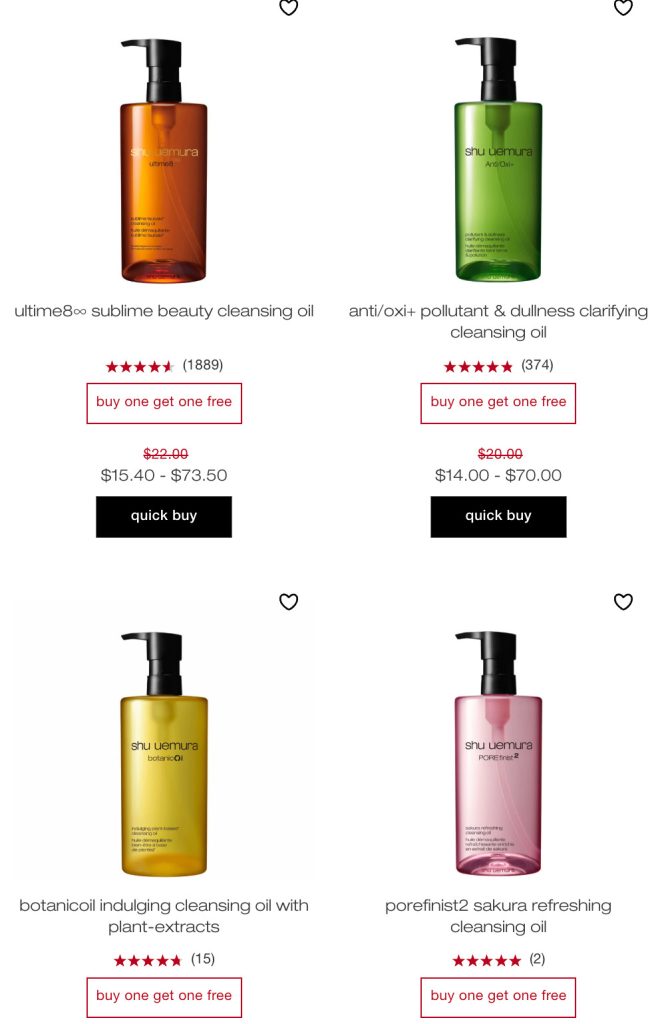Click quick buy for anti/oxi+ cleansing oil
Screen dimensions: 664x1024
[x=498, y=517]
